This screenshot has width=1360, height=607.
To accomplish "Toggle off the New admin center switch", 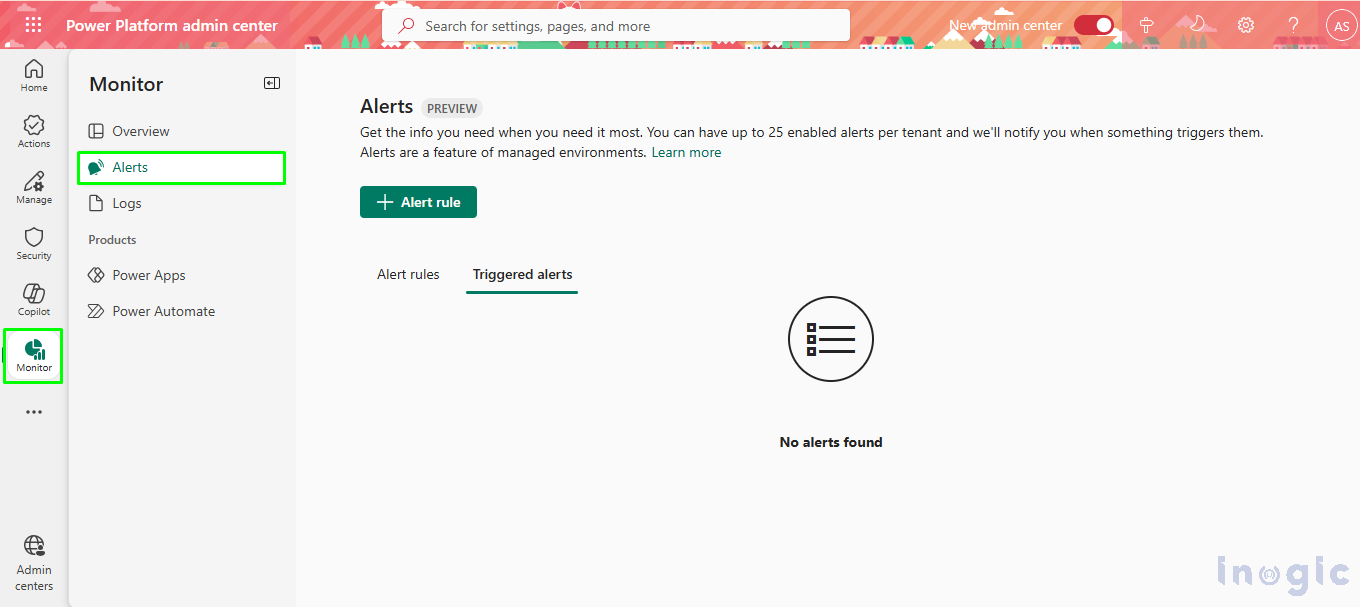I will point(1094,26).
